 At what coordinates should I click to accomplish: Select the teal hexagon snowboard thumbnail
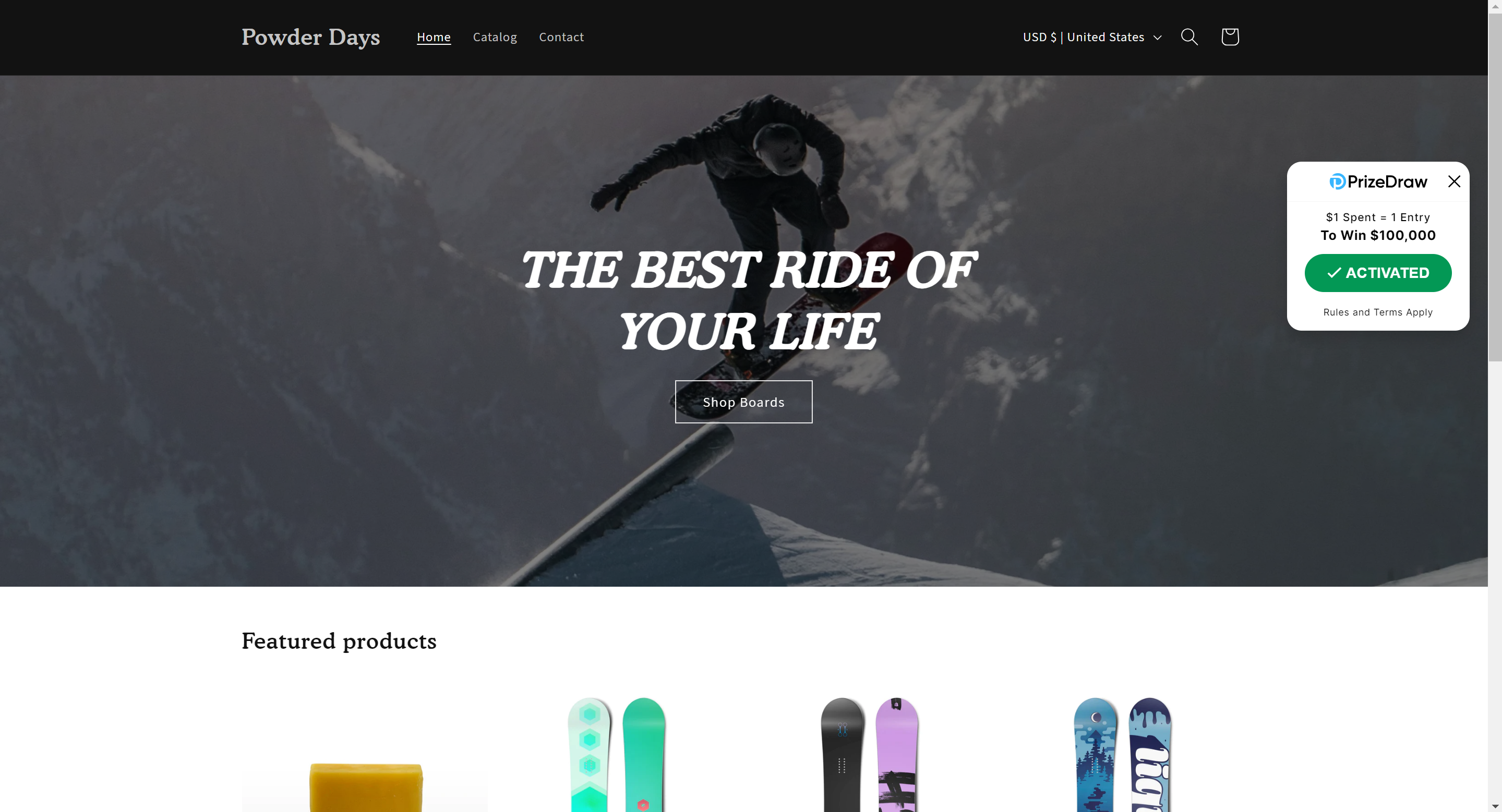pyautogui.click(x=616, y=753)
